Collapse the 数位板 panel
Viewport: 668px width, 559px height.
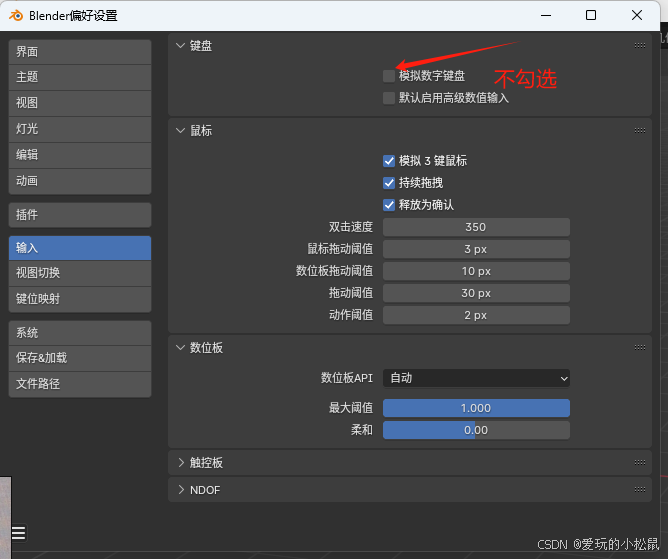tap(181, 348)
